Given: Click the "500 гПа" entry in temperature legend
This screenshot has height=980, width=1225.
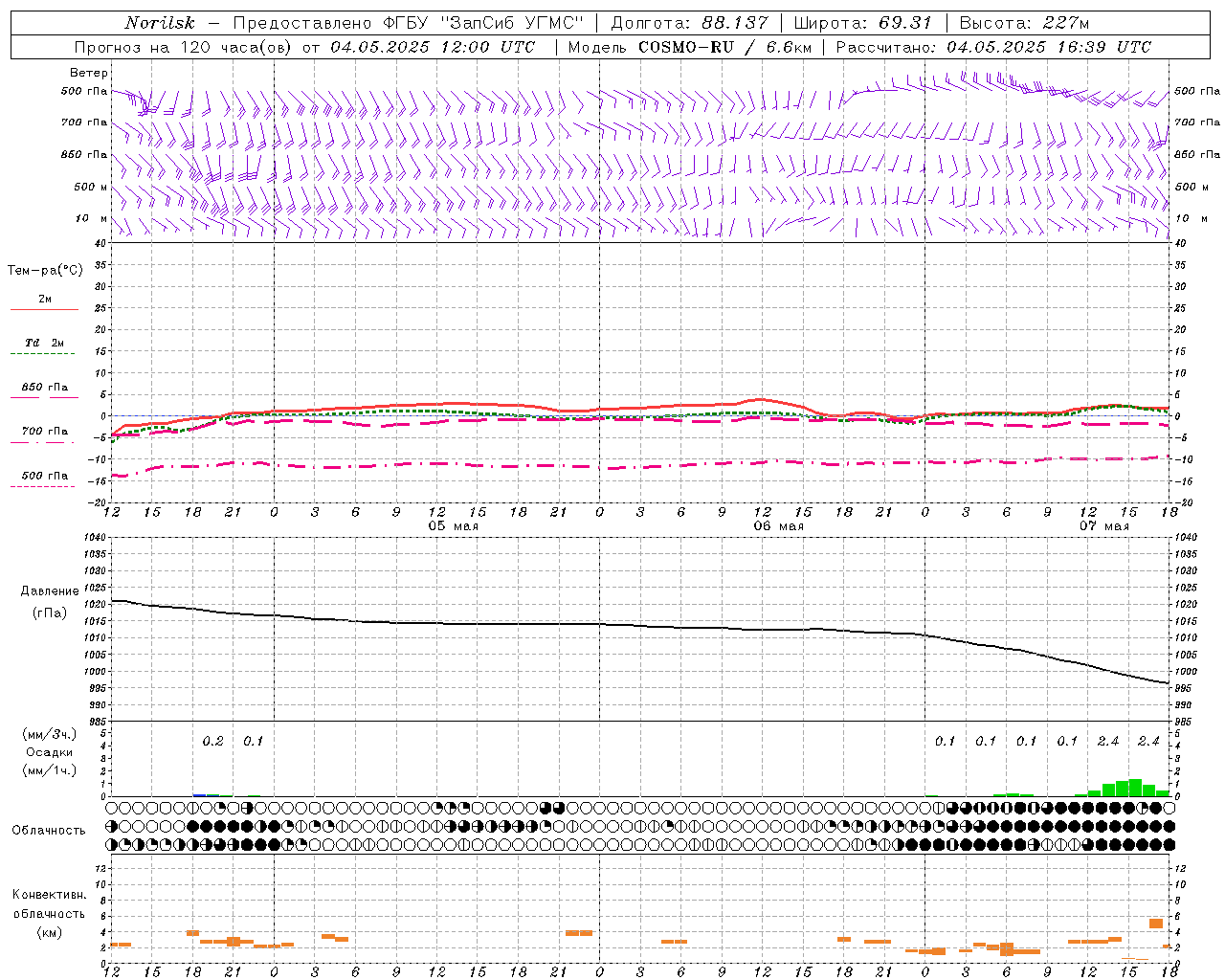Looking at the screenshot, I should [45, 476].
